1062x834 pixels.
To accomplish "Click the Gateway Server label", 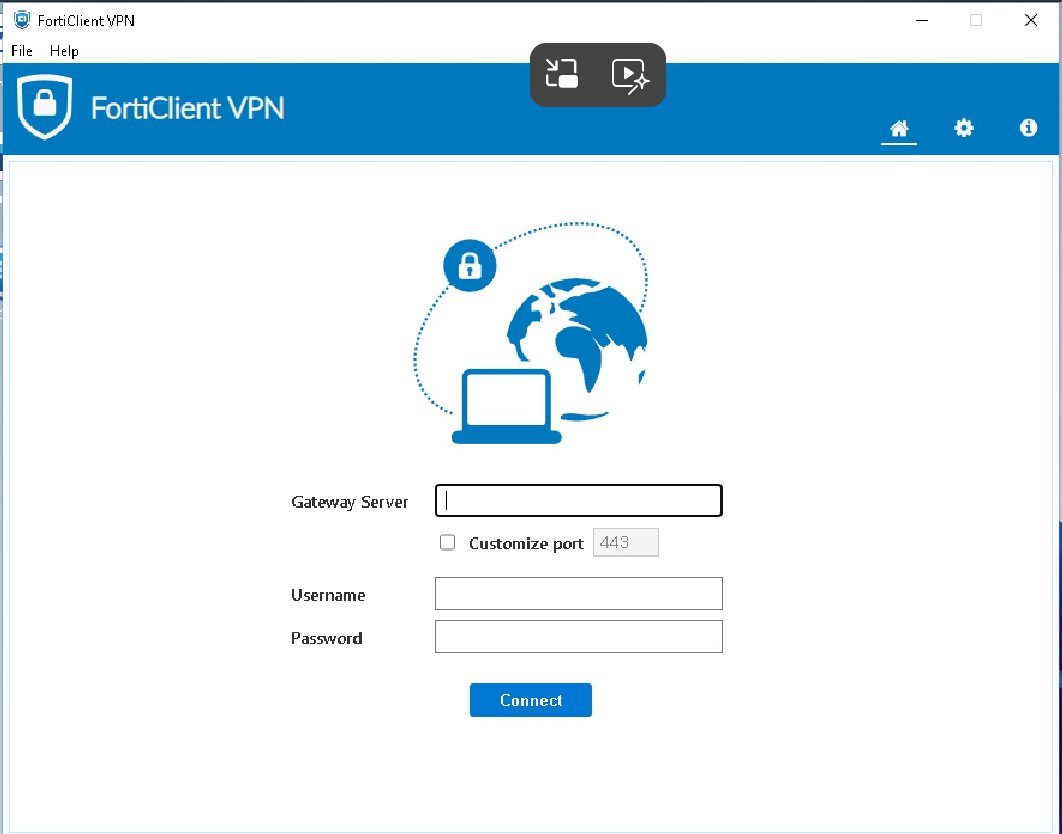I will (349, 501).
